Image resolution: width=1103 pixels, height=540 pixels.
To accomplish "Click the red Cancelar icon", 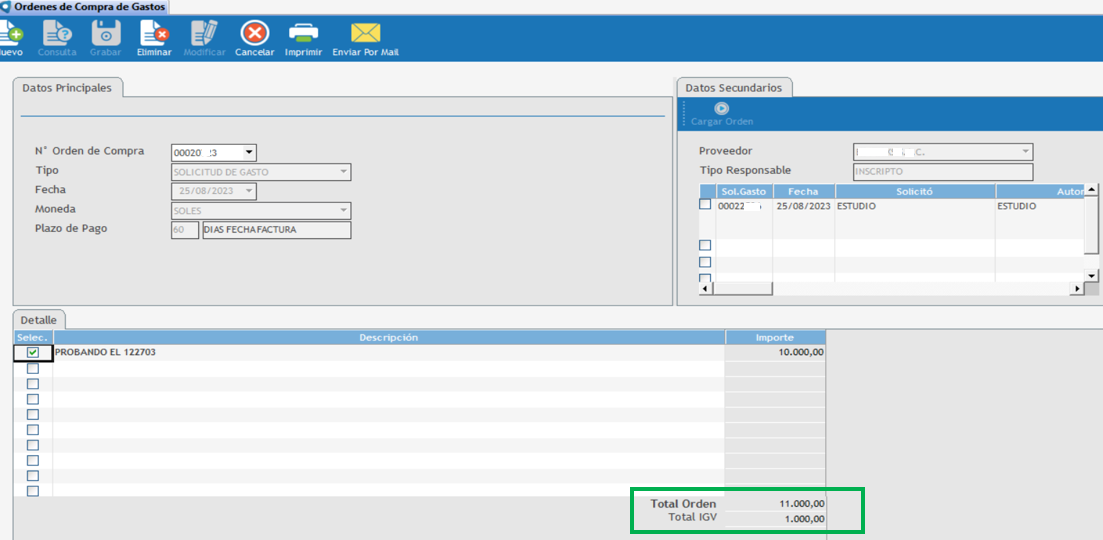I will (255, 33).
